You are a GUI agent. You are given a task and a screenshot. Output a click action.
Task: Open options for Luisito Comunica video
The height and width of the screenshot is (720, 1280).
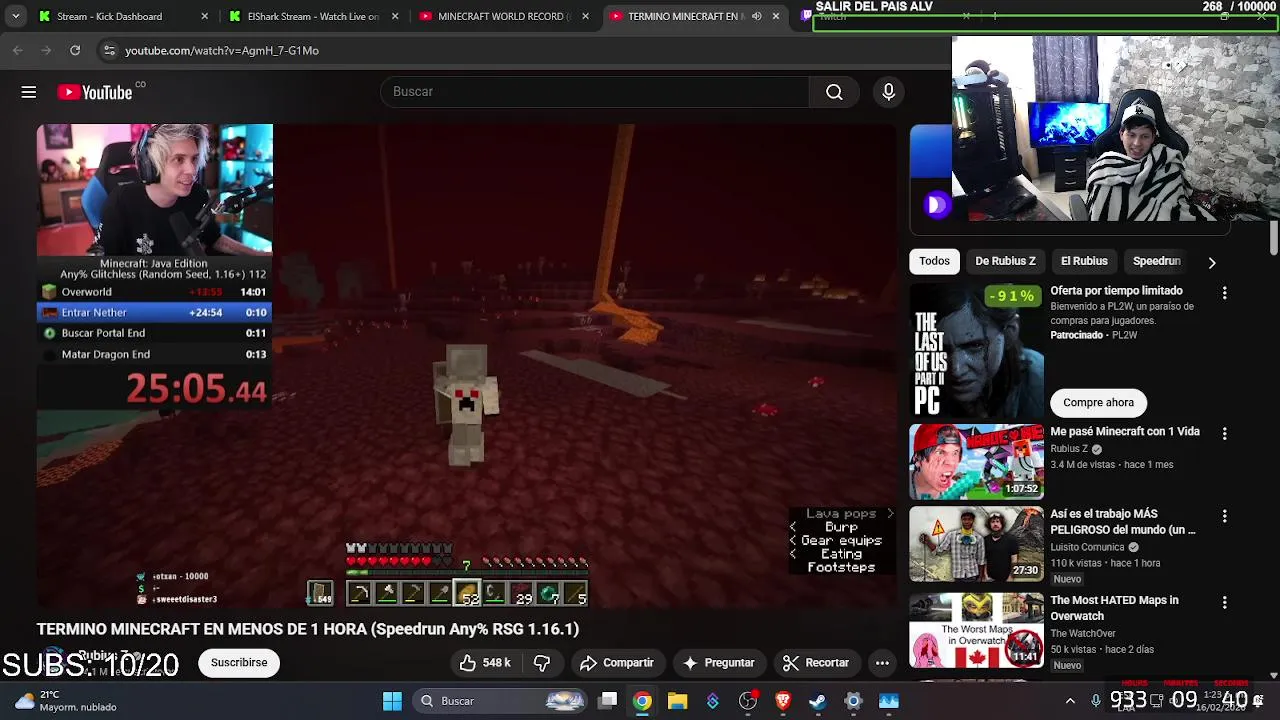[x=1224, y=516]
